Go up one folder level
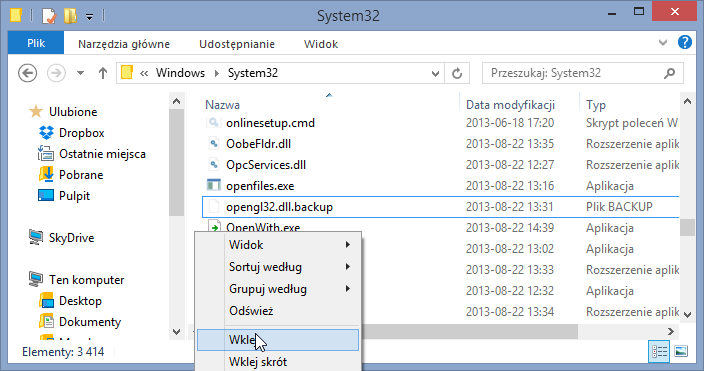This screenshot has height=371, width=704. coord(103,73)
